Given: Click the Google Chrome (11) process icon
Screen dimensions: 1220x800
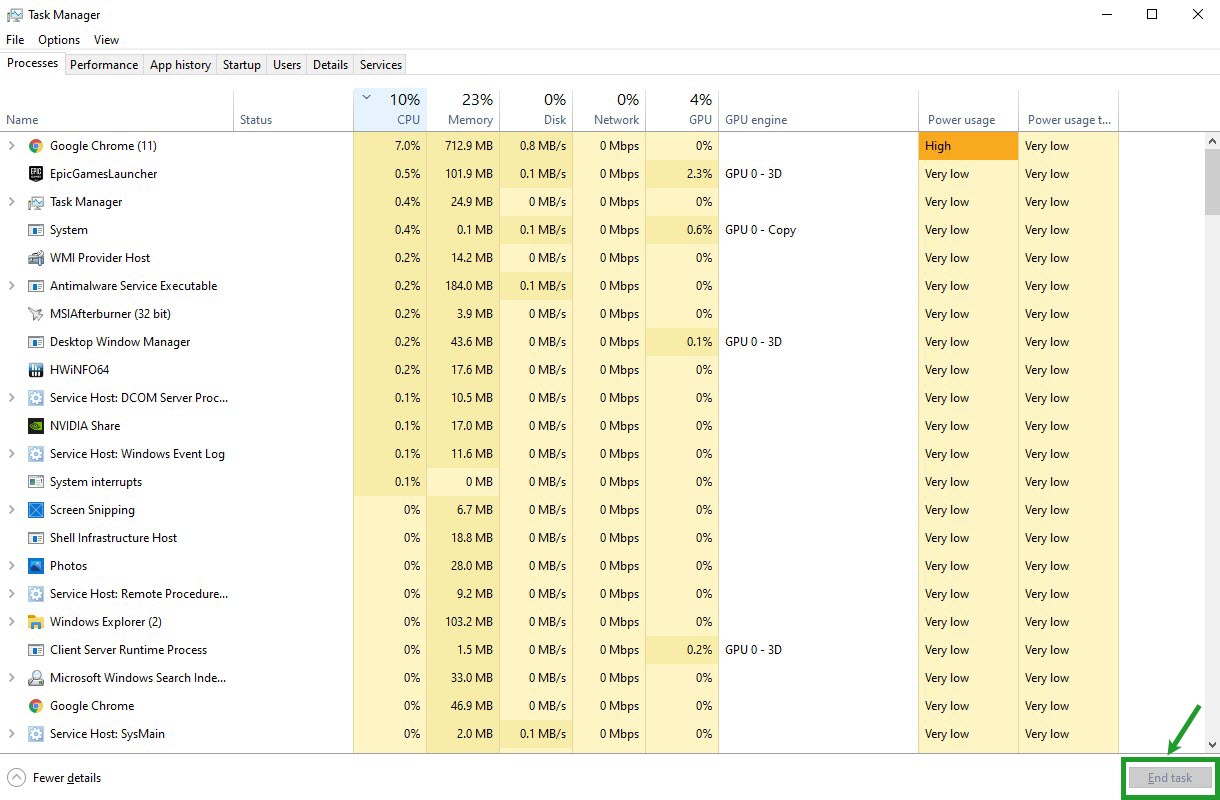Looking at the screenshot, I should (36, 146).
